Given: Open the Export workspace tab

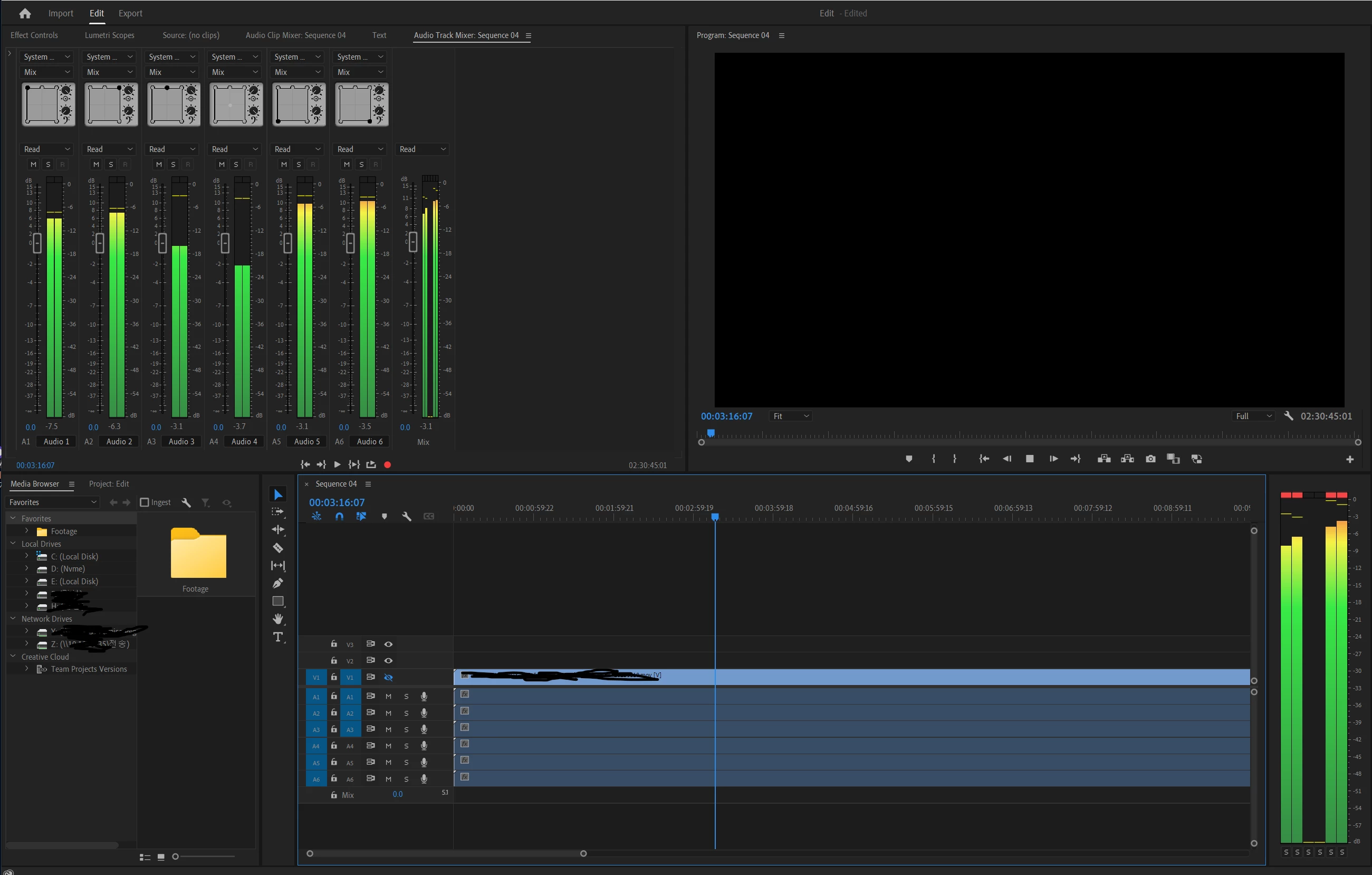Looking at the screenshot, I should point(130,13).
